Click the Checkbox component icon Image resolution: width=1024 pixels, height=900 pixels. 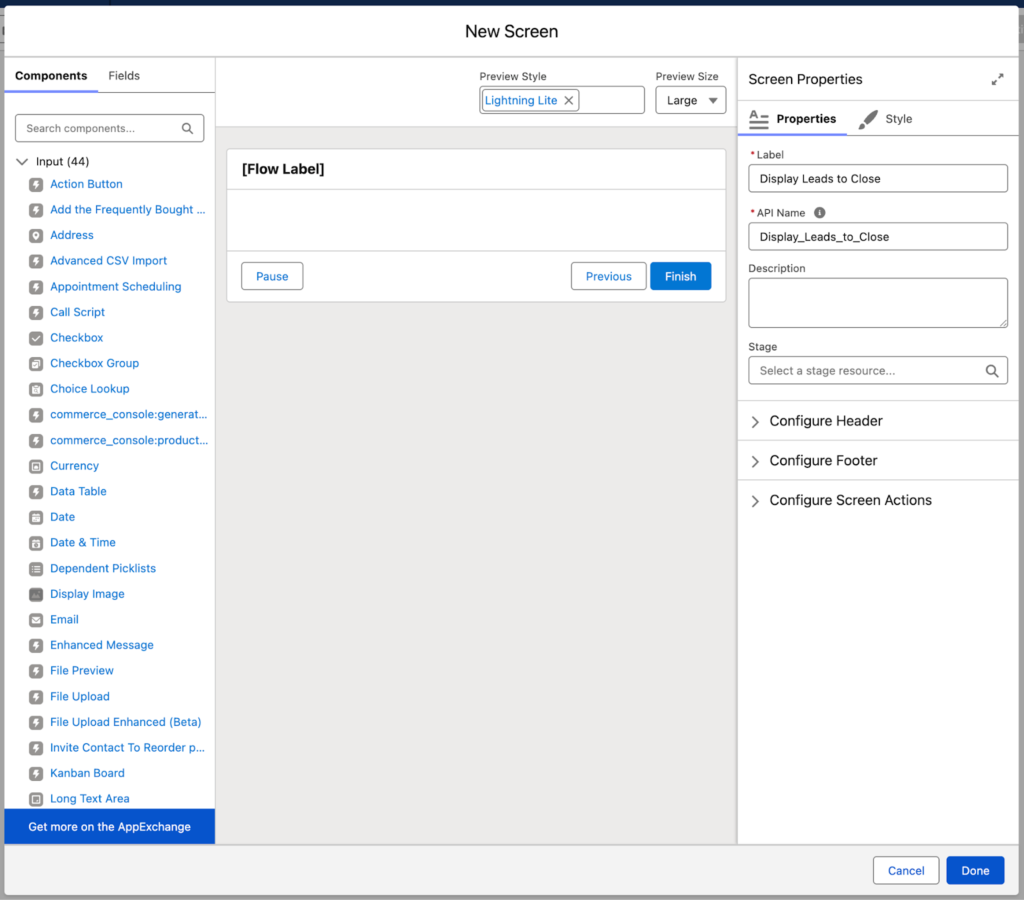pos(36,338)
